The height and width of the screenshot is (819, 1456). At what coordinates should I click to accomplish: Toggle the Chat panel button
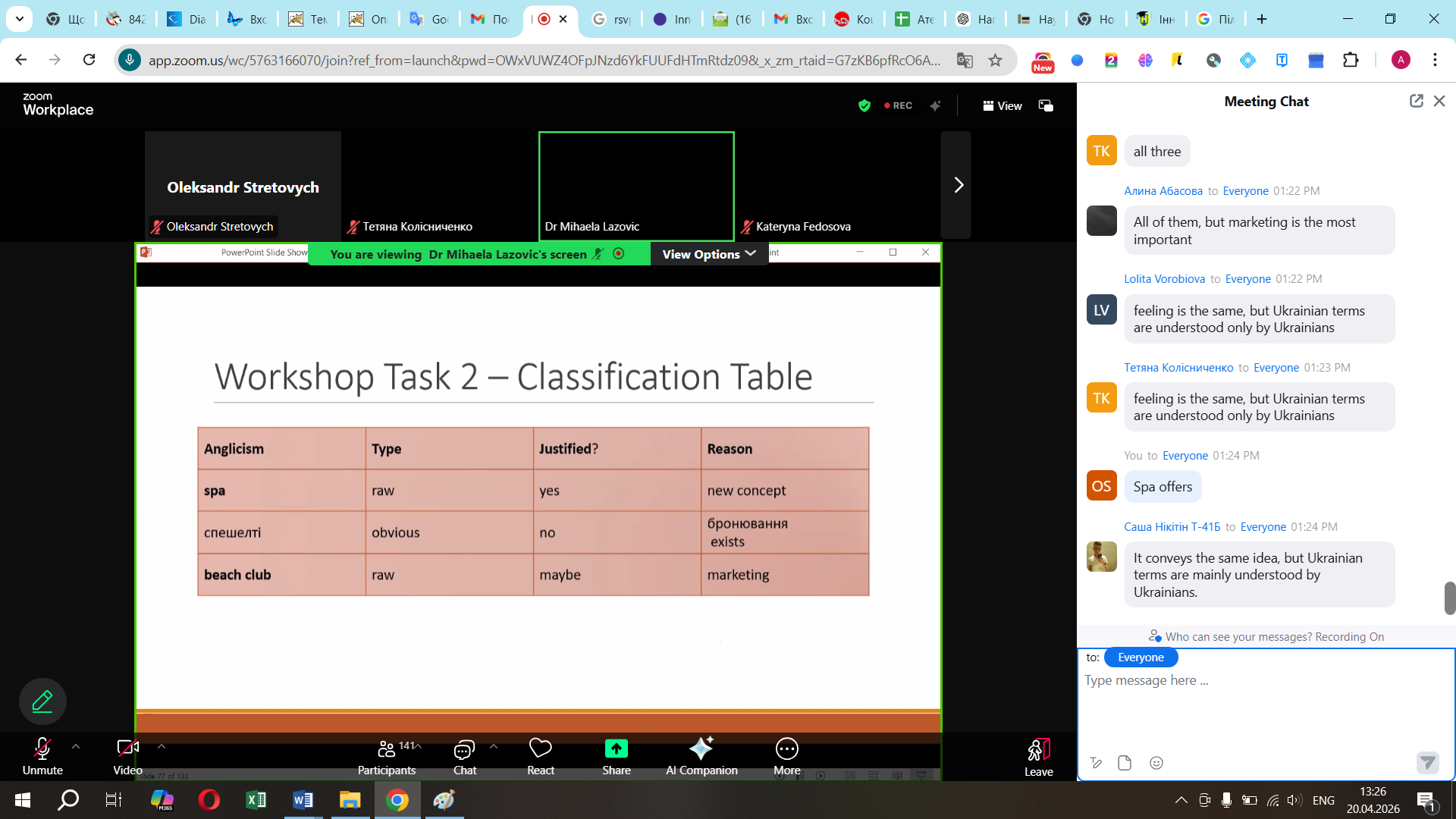click(464, 749)
